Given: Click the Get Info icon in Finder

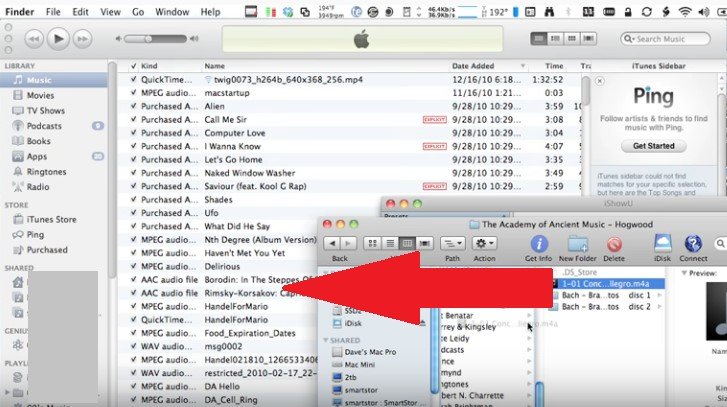Looking at the screenshot, I should (538, 244).
